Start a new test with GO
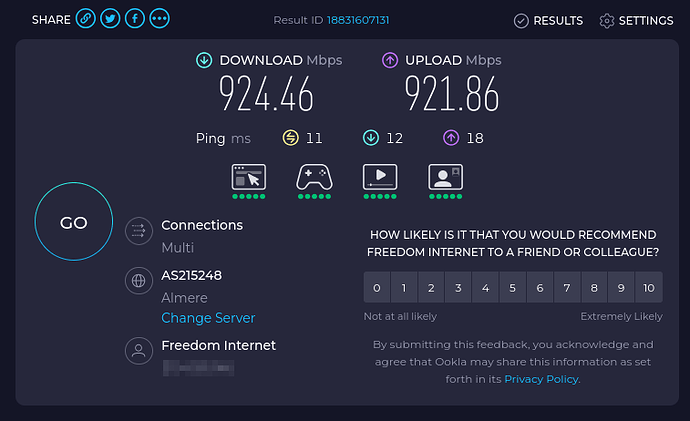This screenshot has height=421, width=690. click(x=73, y=222)
